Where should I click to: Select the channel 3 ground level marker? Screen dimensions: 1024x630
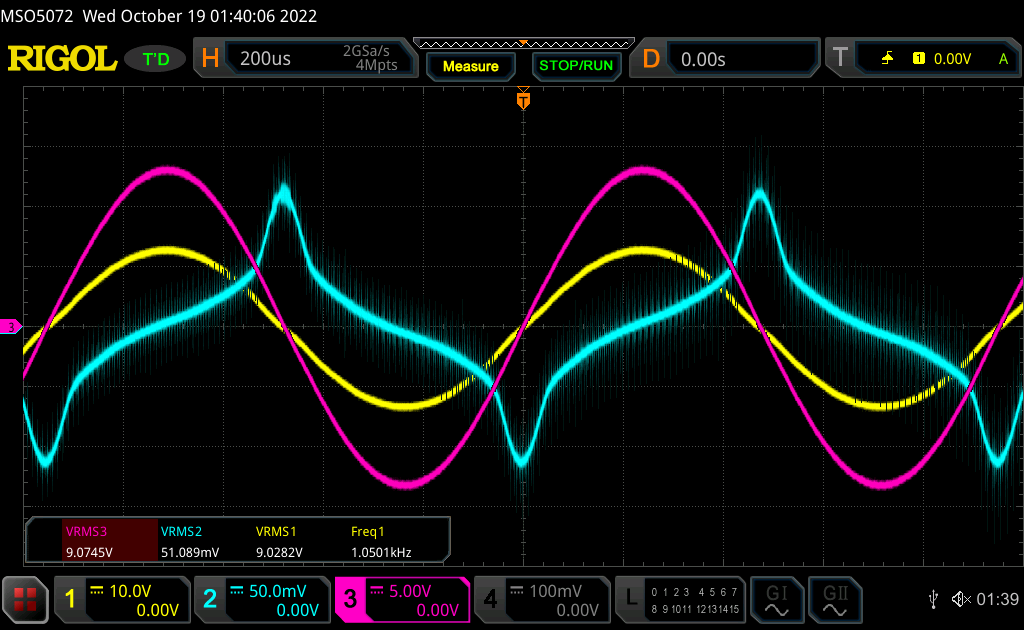[x=11, y=327]
